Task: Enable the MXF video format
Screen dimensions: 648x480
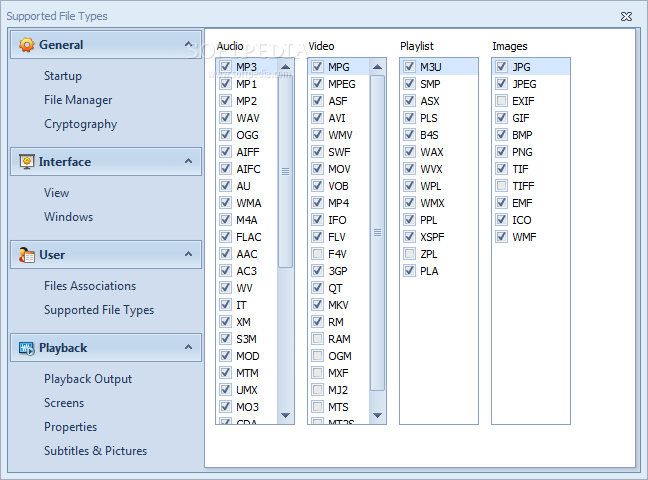Action: tap(317, 373)
